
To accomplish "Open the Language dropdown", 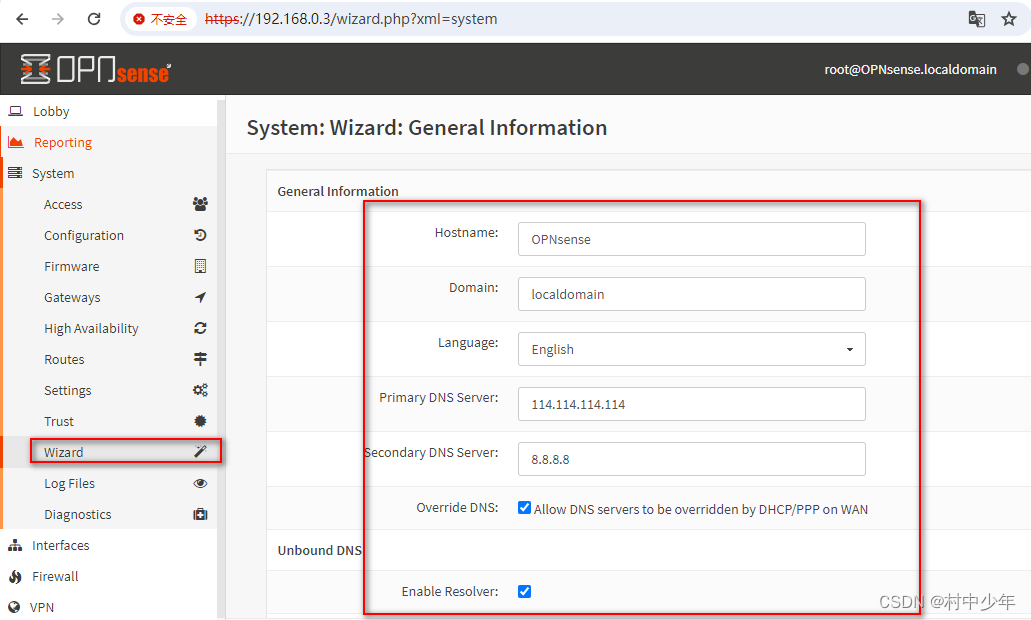I will pos(692,349).
